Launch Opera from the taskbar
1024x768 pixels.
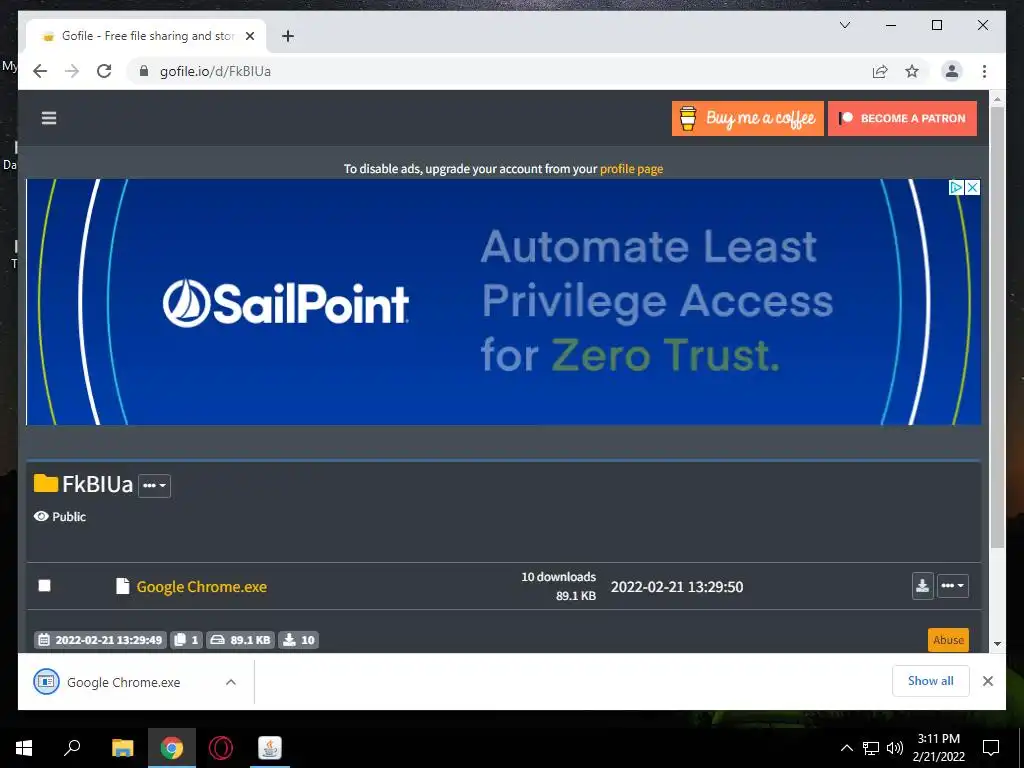click(x=221, y=748)
